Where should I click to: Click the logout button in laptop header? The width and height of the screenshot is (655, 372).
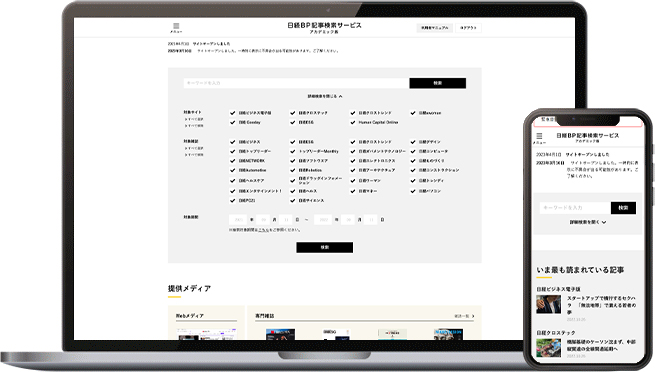tap(468, 28)
